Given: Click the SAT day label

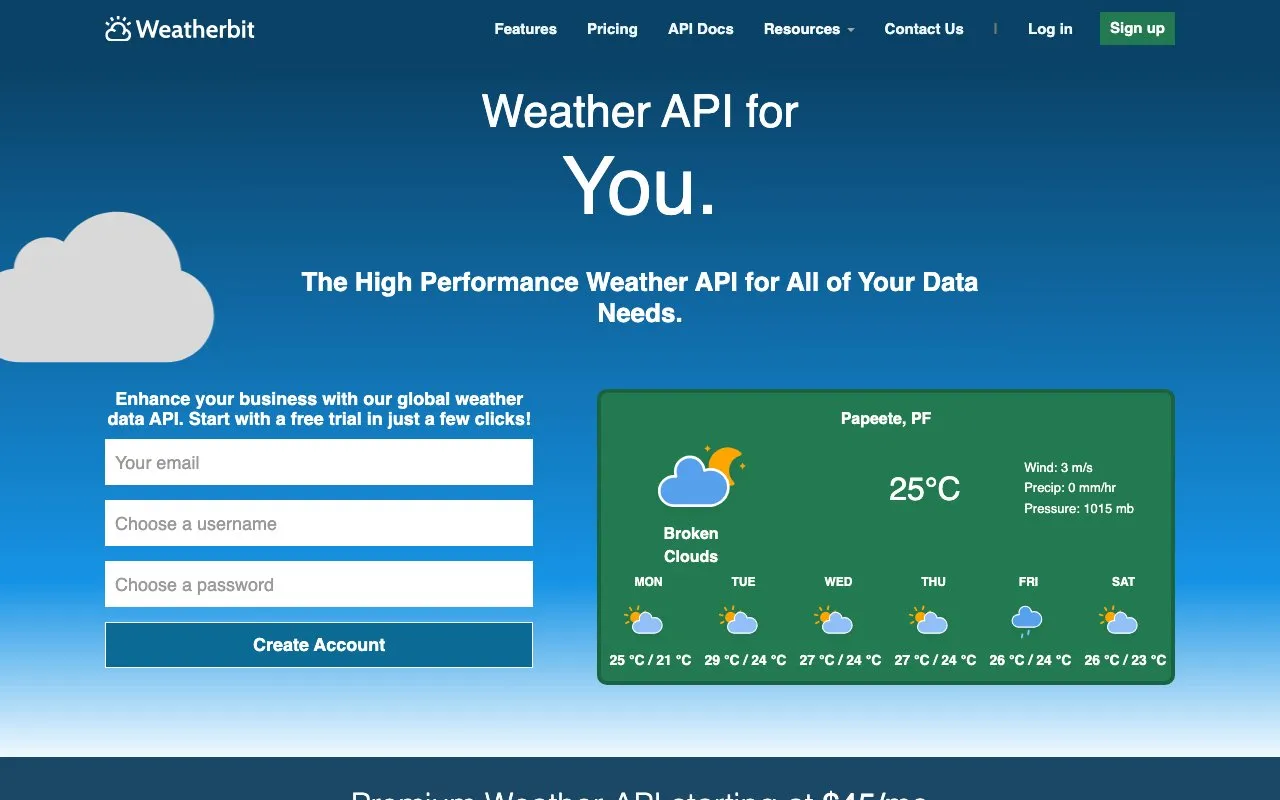Looking at the screenshot, I should 1123,582.
